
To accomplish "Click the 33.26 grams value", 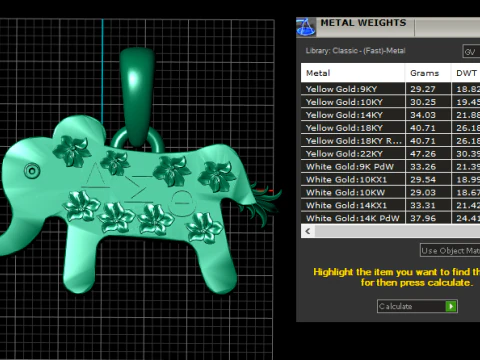I will tap(423, 167).
